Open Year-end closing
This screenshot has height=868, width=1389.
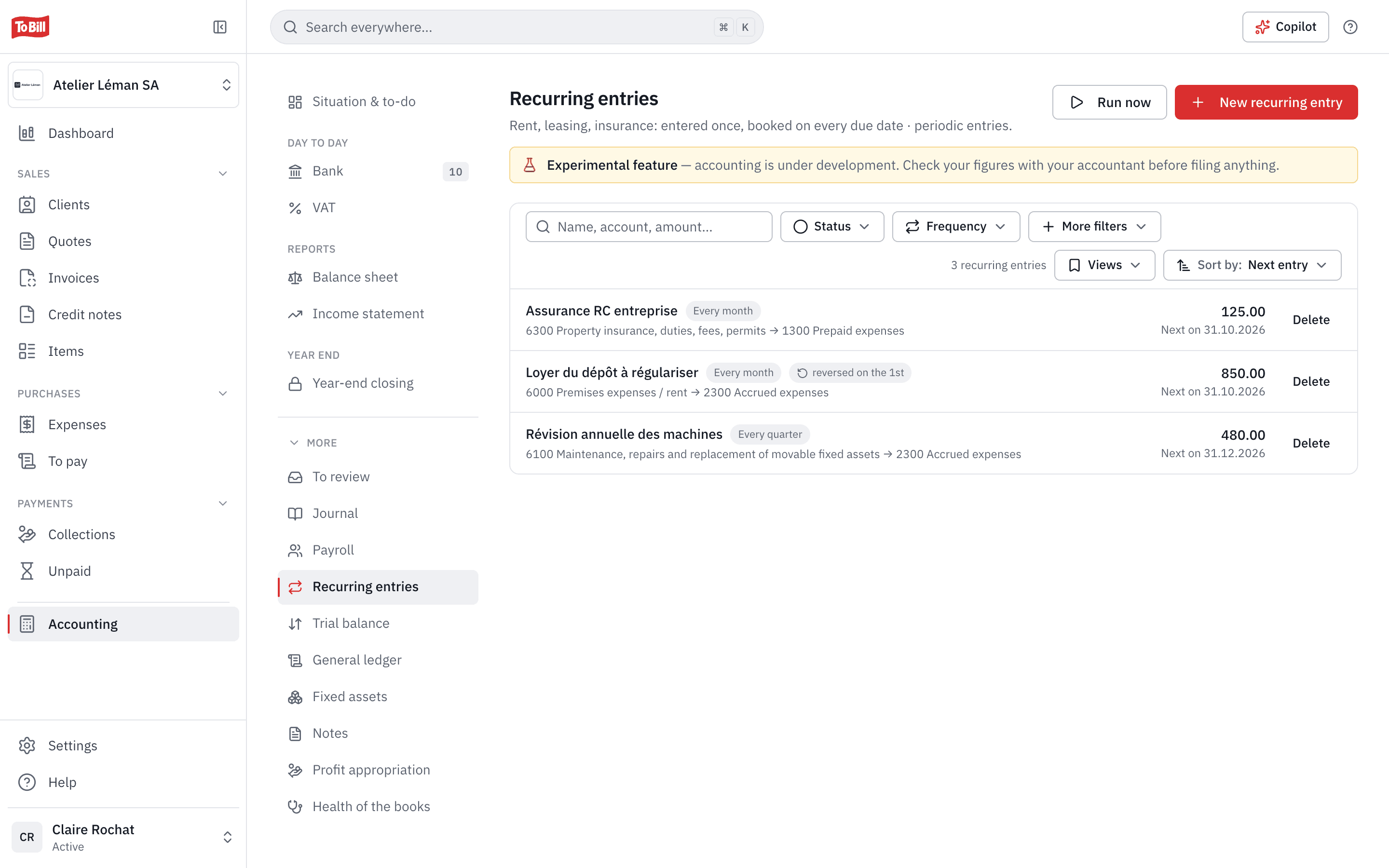click(378, 383)
